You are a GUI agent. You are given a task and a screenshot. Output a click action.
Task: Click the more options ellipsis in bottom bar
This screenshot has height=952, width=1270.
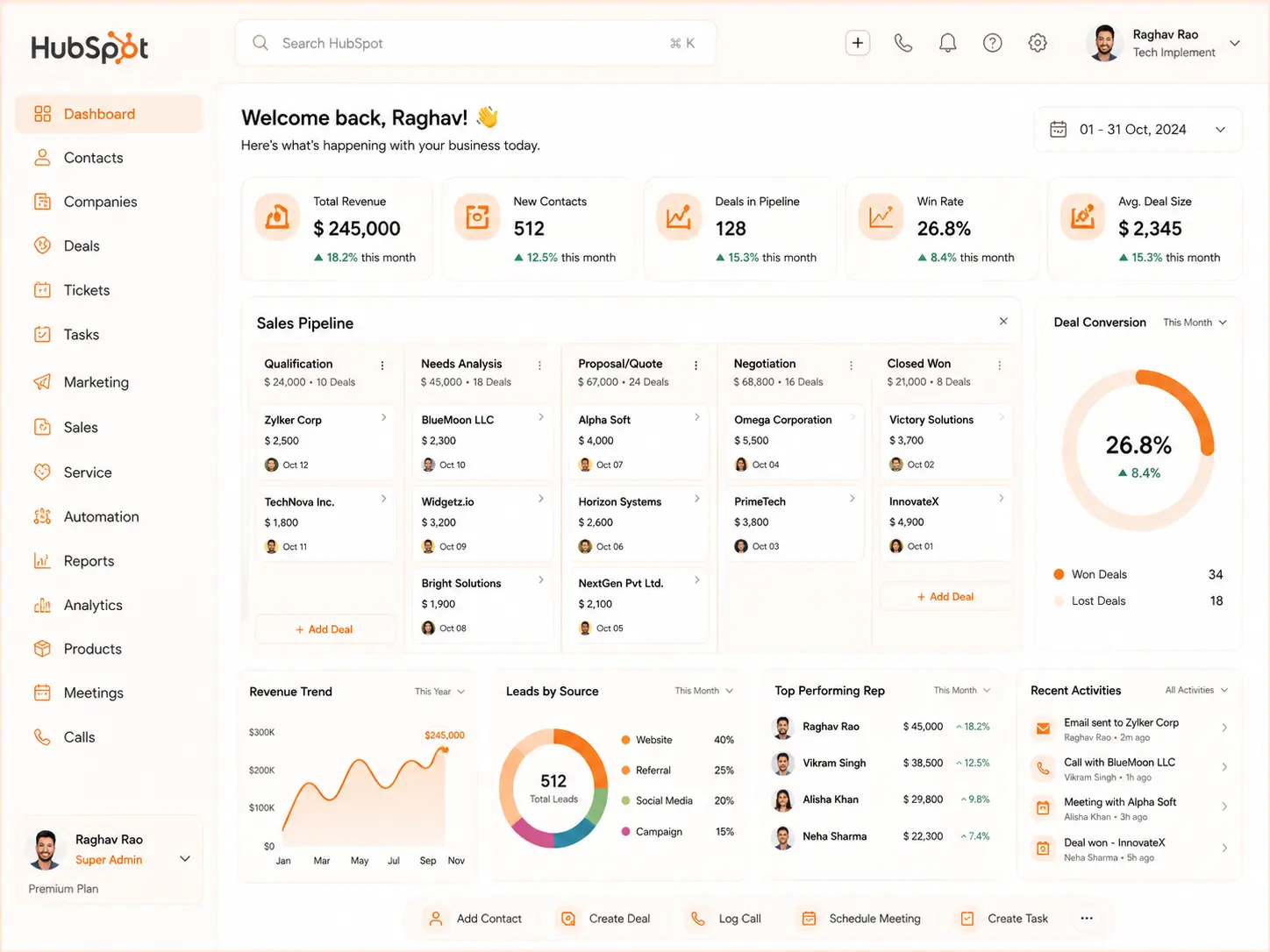pos(1087,919)
